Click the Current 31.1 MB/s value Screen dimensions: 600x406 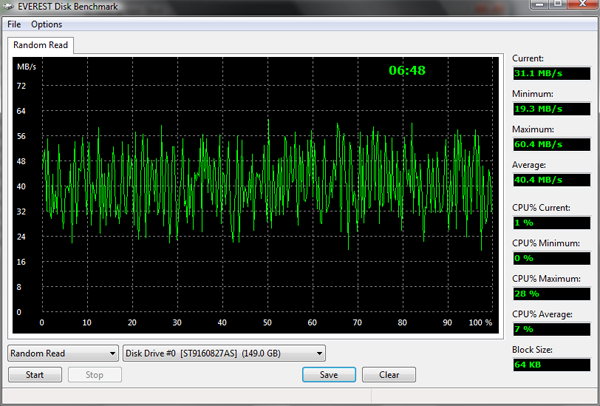551,73
